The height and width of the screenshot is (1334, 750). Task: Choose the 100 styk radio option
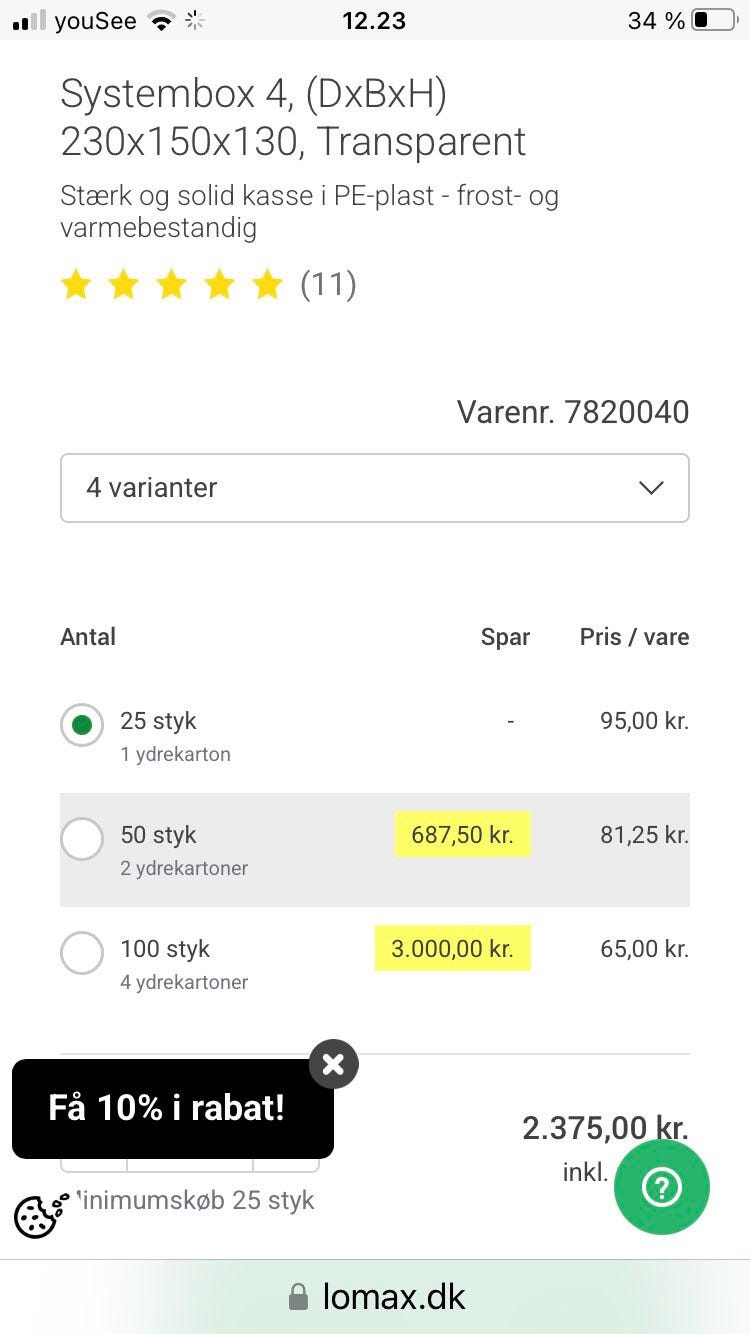click(82, 953)
